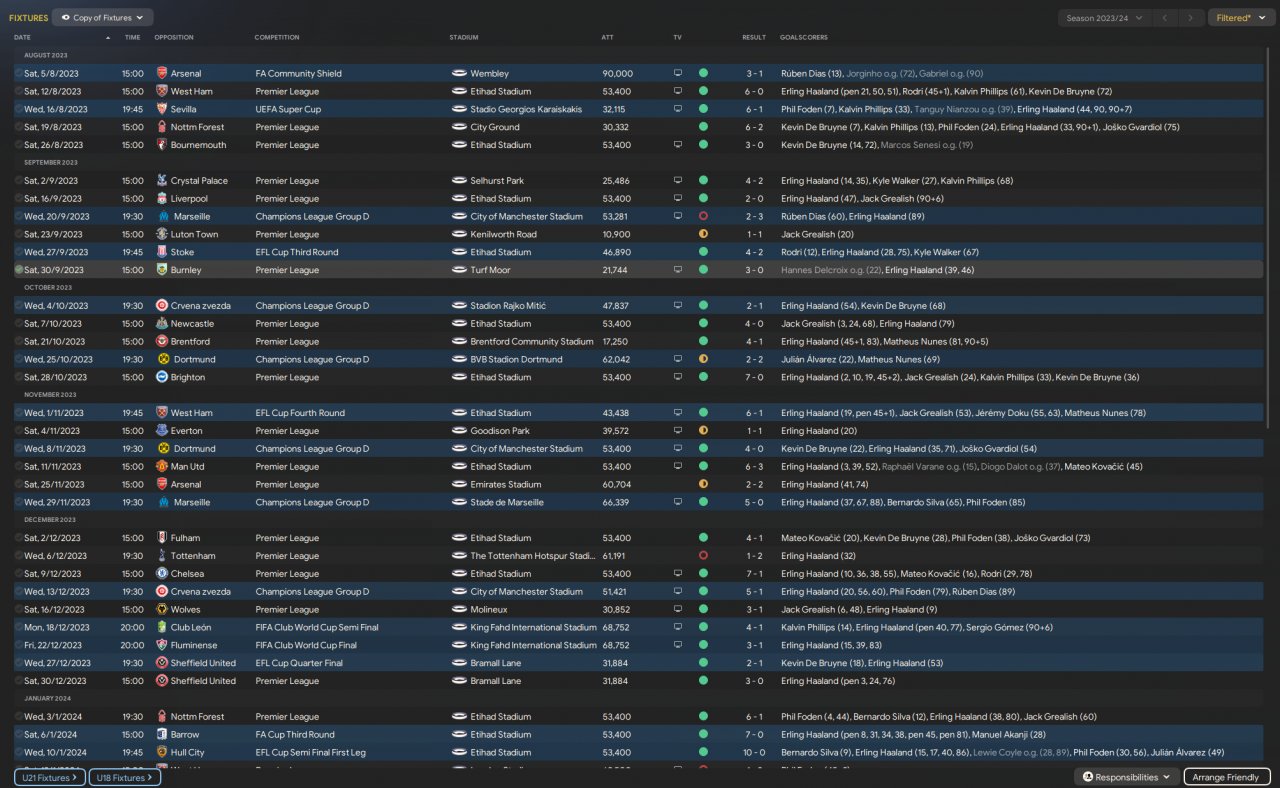Viewport: 1280px width, 788px height.
Task: Tick the selection circle for Sat 19/8/2023
Action: click(x=18, y=127)
